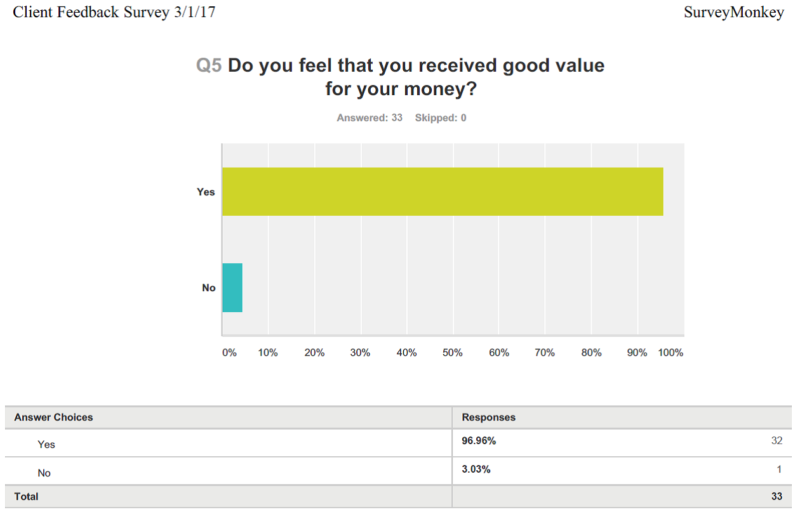Click the teal No bar in chart
This screenshot has height=519, width=800.
(232, 287)
